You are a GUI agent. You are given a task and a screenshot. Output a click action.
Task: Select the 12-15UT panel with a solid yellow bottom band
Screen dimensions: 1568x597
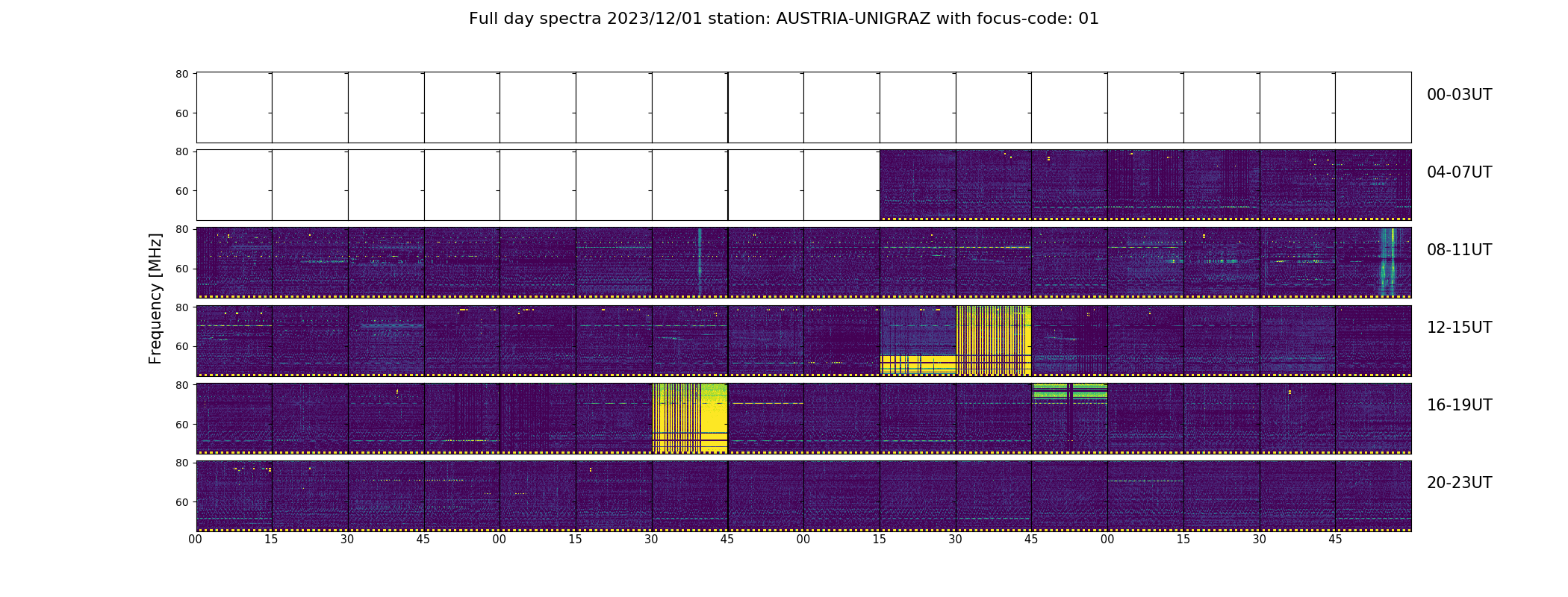tap(918, 340)
